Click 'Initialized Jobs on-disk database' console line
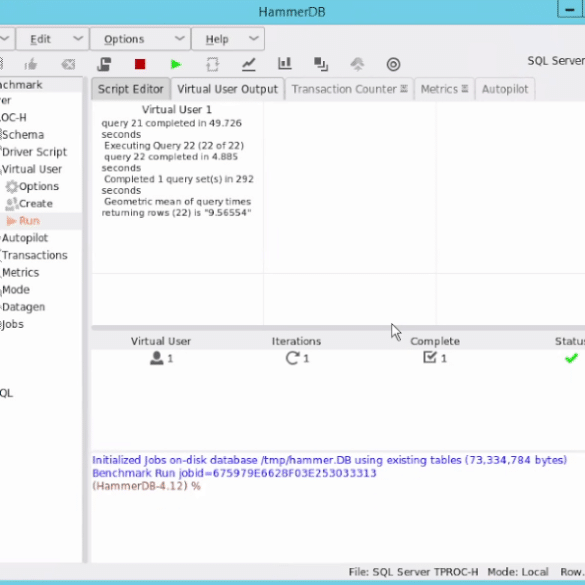This screenshot has height=585, width=585. [329, 460]
